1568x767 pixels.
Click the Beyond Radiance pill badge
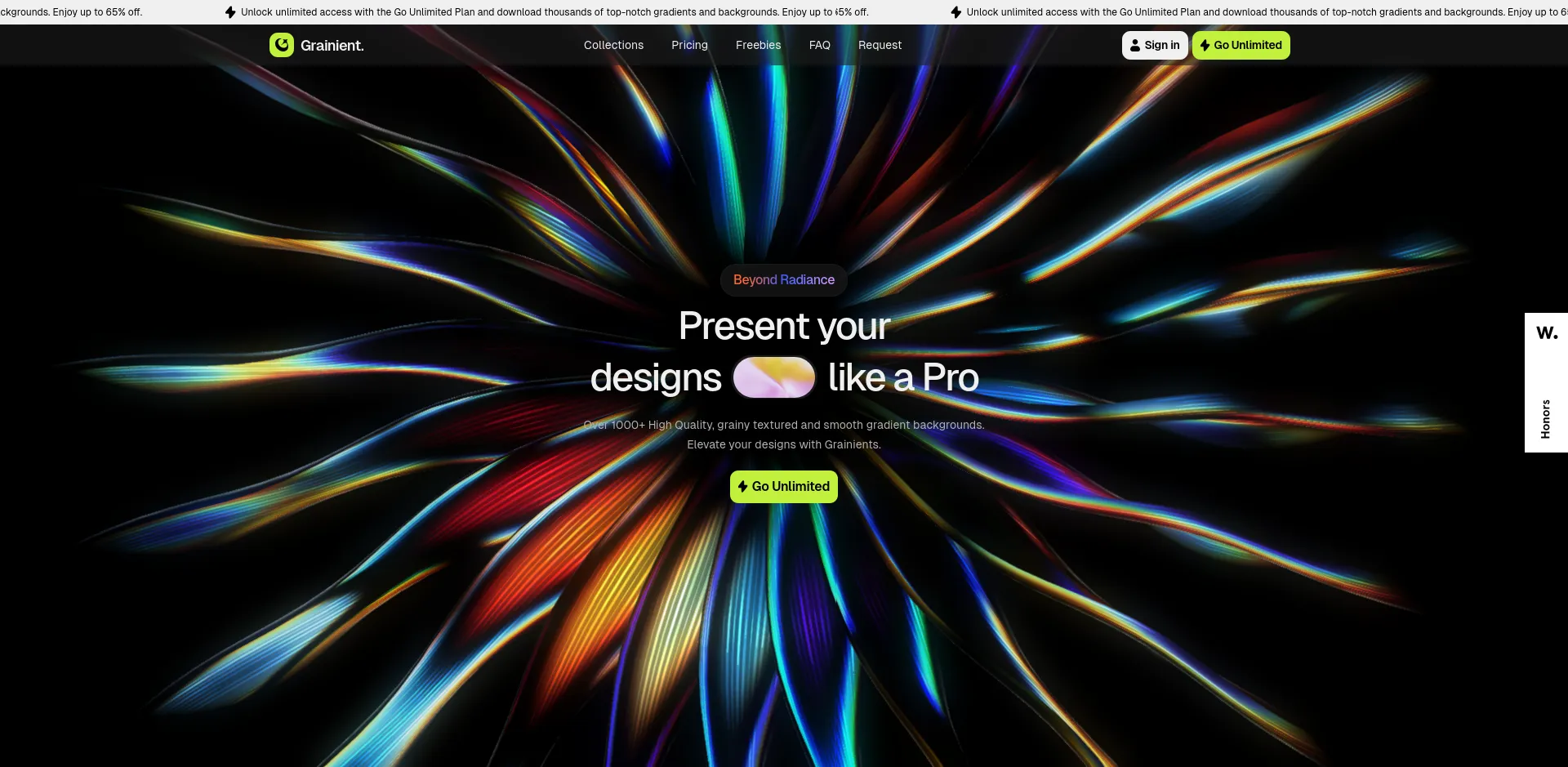click(784, 280)
